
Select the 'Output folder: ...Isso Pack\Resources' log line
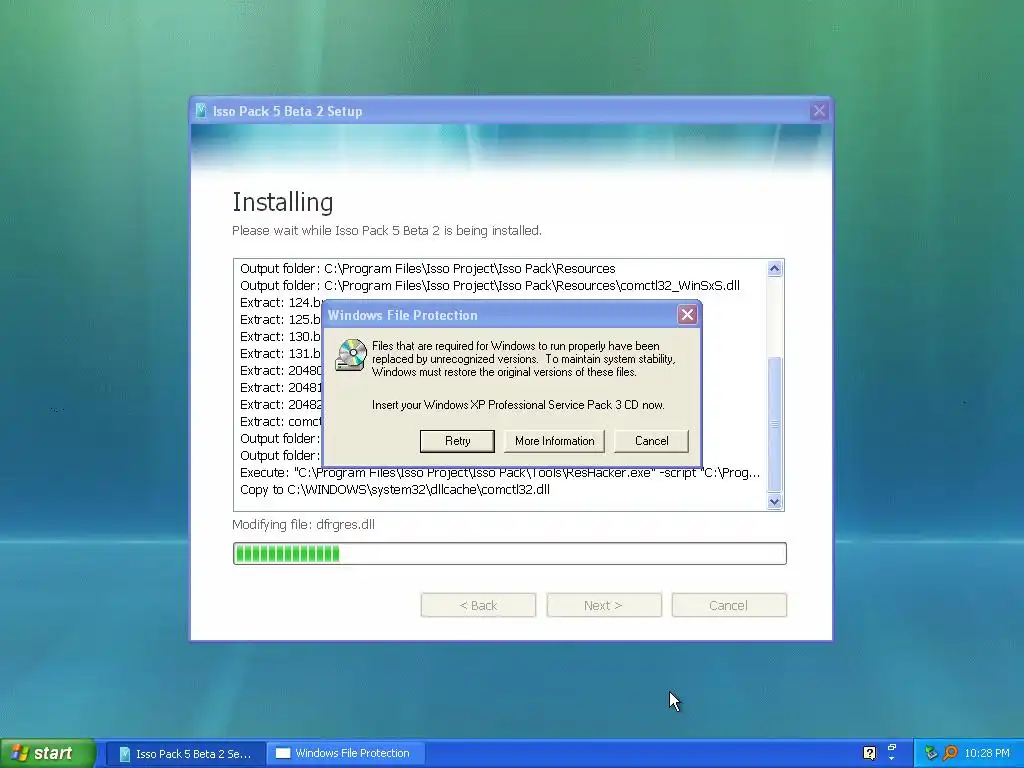(428, 268)
